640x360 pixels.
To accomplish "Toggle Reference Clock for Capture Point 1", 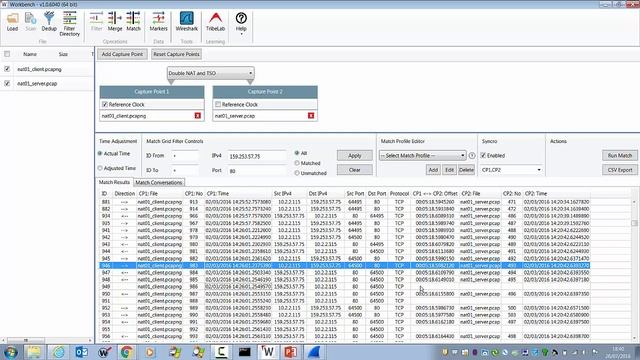I will (105, 104).
